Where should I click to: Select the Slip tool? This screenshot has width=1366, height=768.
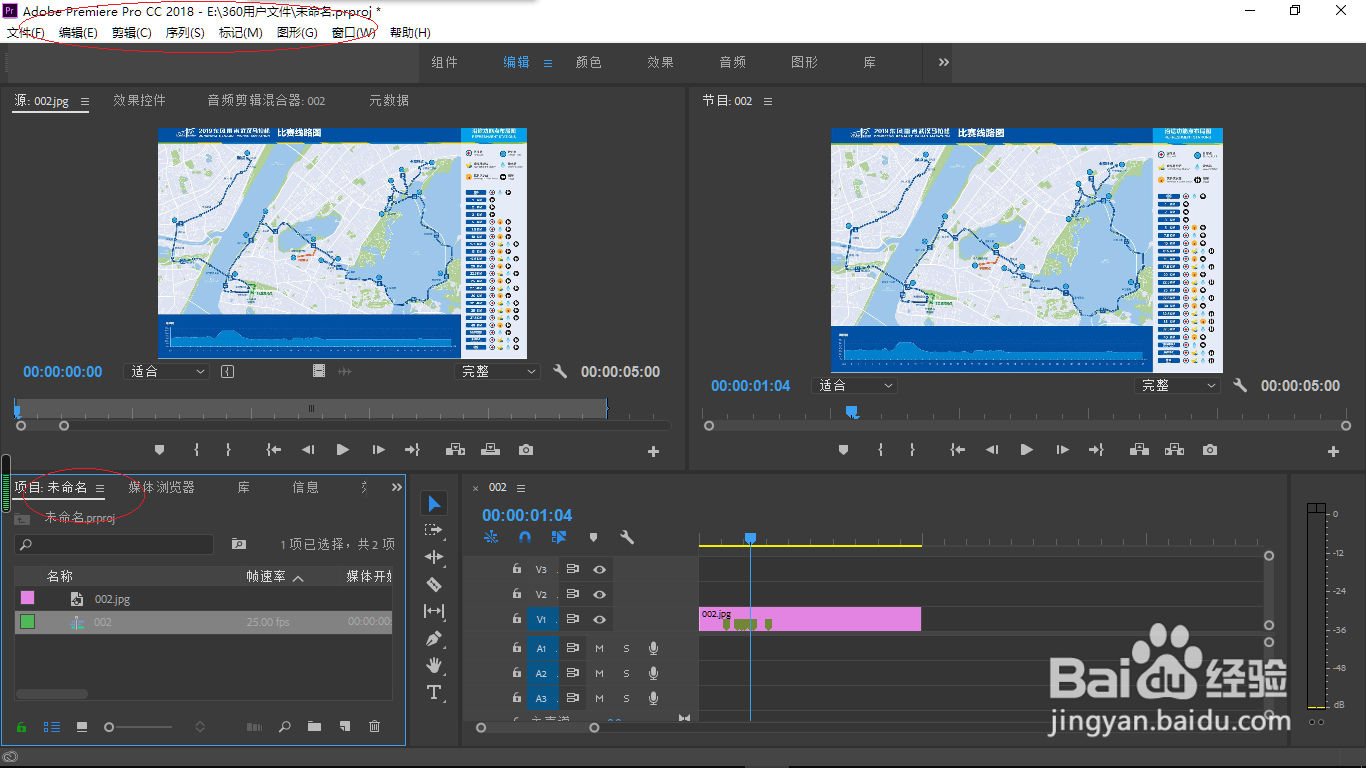tap(434, 611)
